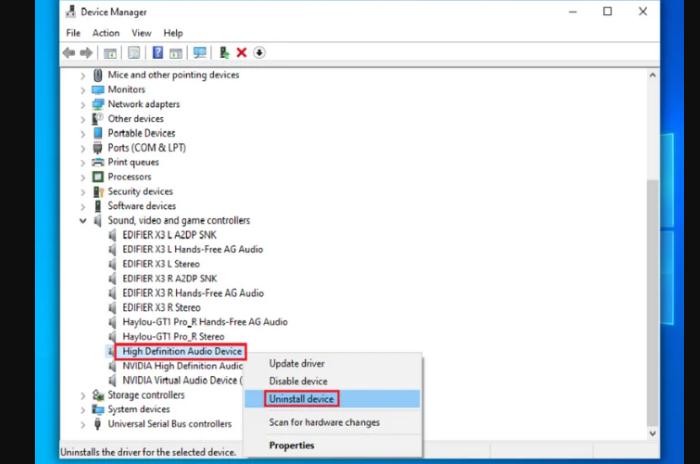700x464 pixels.
Task: Select Haylou-GT1 Pro_R Stereo device
Action: [174, 337]
